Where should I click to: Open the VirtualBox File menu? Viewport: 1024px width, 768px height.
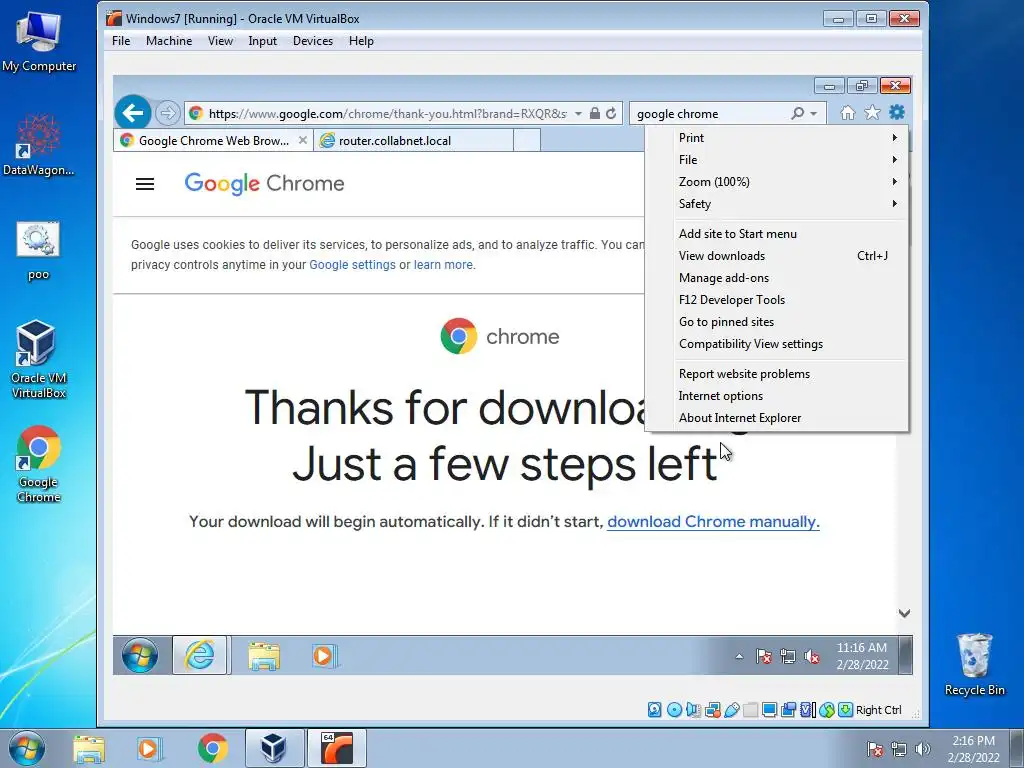point(121,40)
